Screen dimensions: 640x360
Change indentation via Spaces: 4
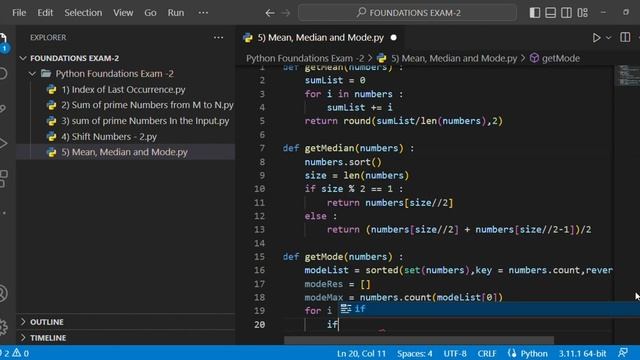pos(415,353)
